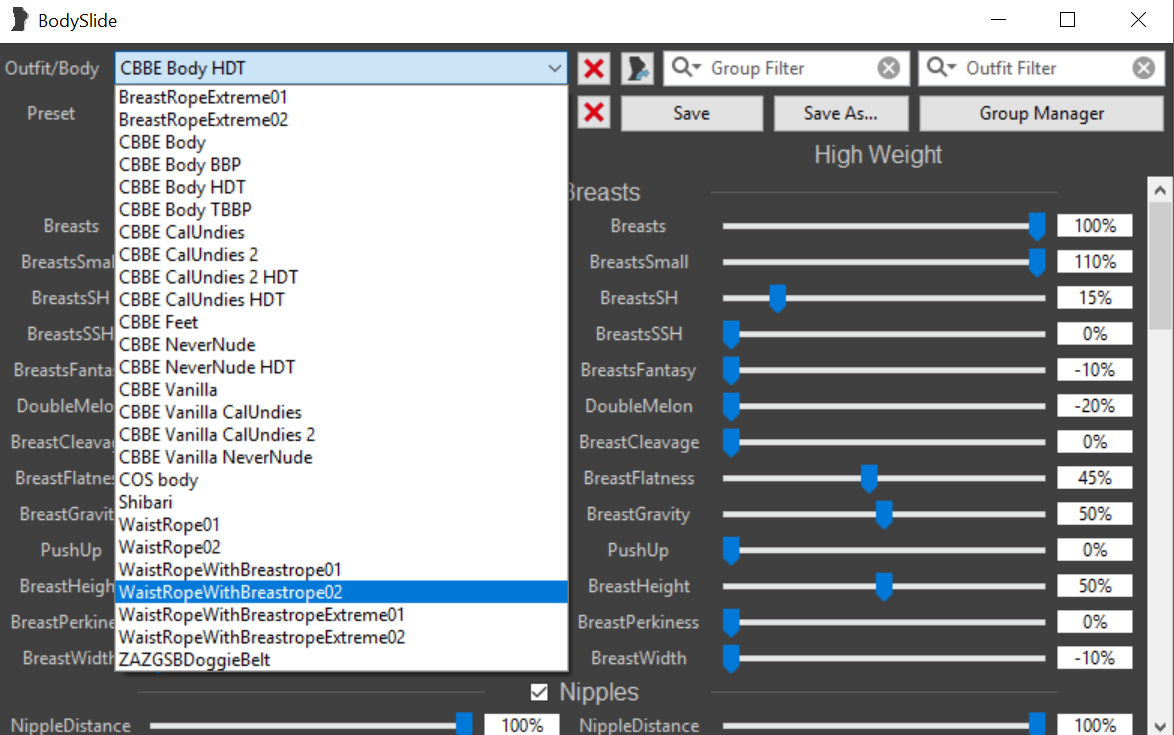The height and width of the screenshot is (735, 1174).
Task: Click low weight NippleDistance slider handle
Action: (x=464, y=724)
